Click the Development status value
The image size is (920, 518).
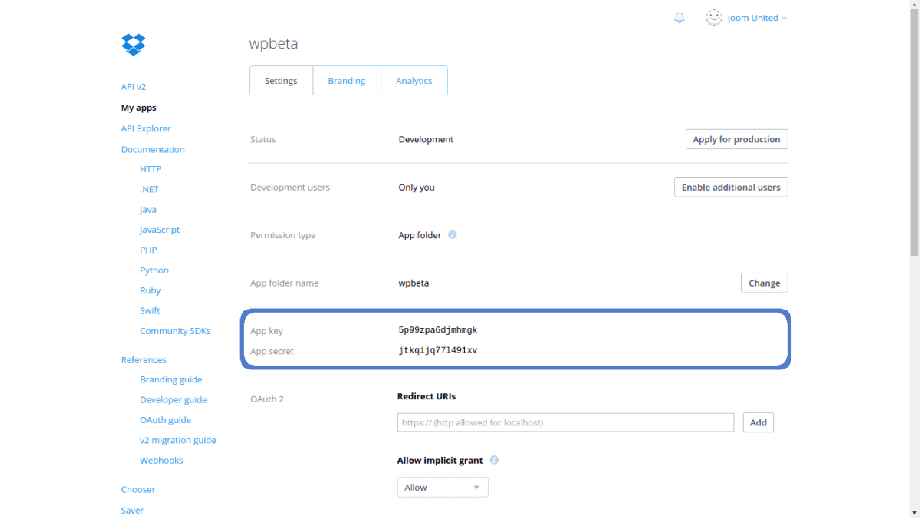(426, 139)
